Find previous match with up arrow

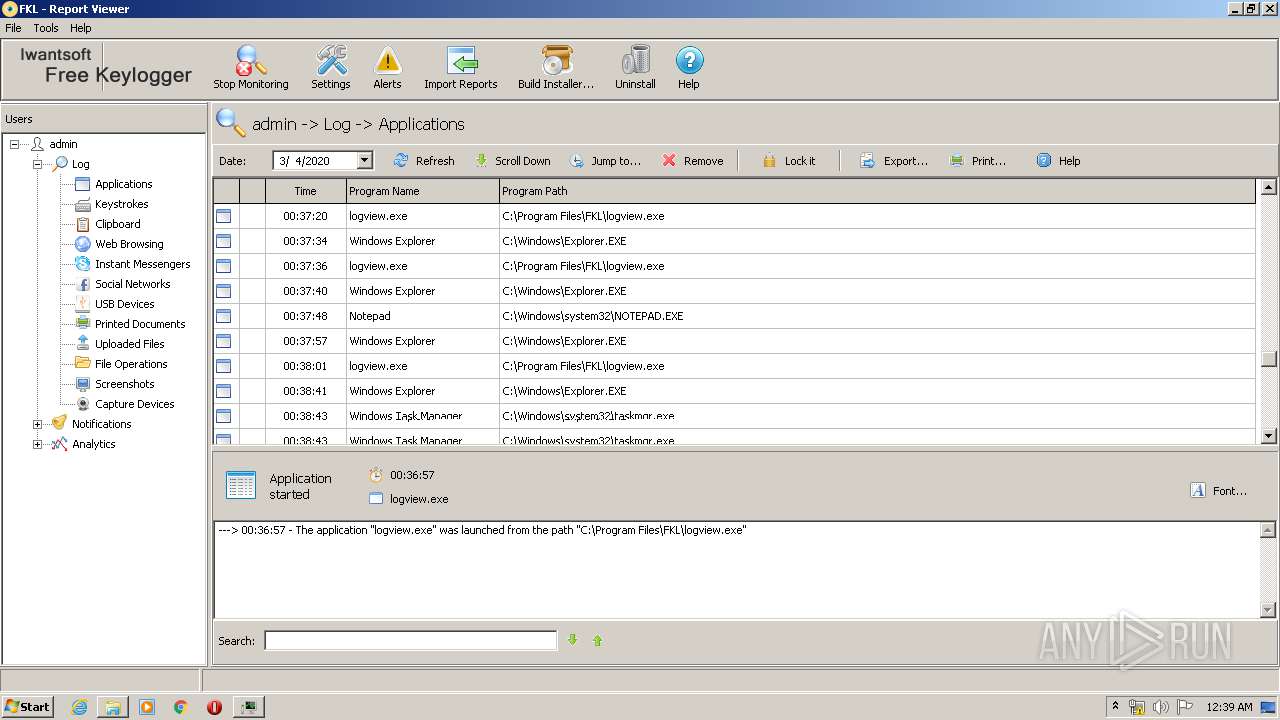(x=598, y=640)
